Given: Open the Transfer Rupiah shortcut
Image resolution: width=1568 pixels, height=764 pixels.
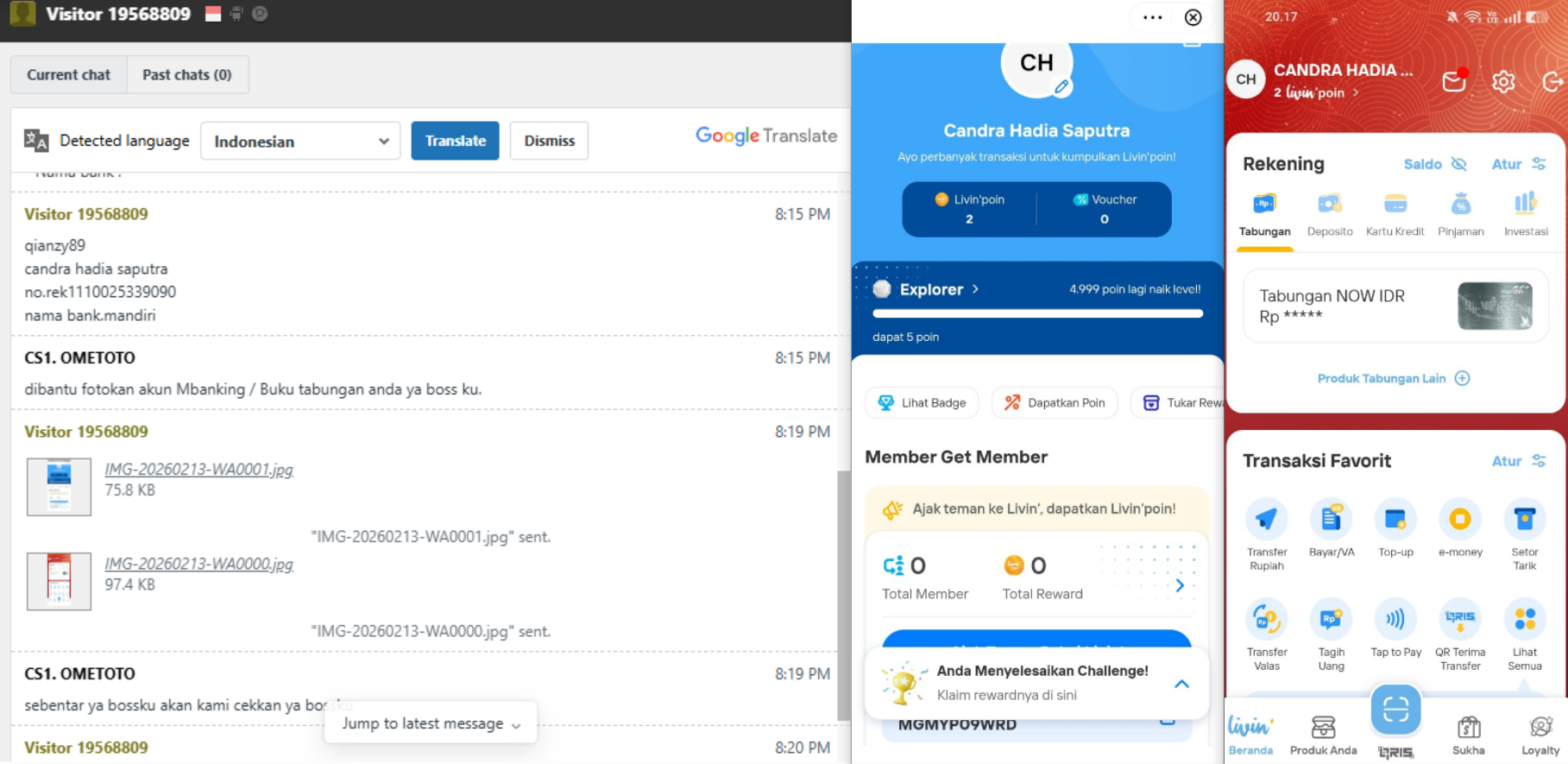Looking at the screenshot, I should (x=1266, y=519).
